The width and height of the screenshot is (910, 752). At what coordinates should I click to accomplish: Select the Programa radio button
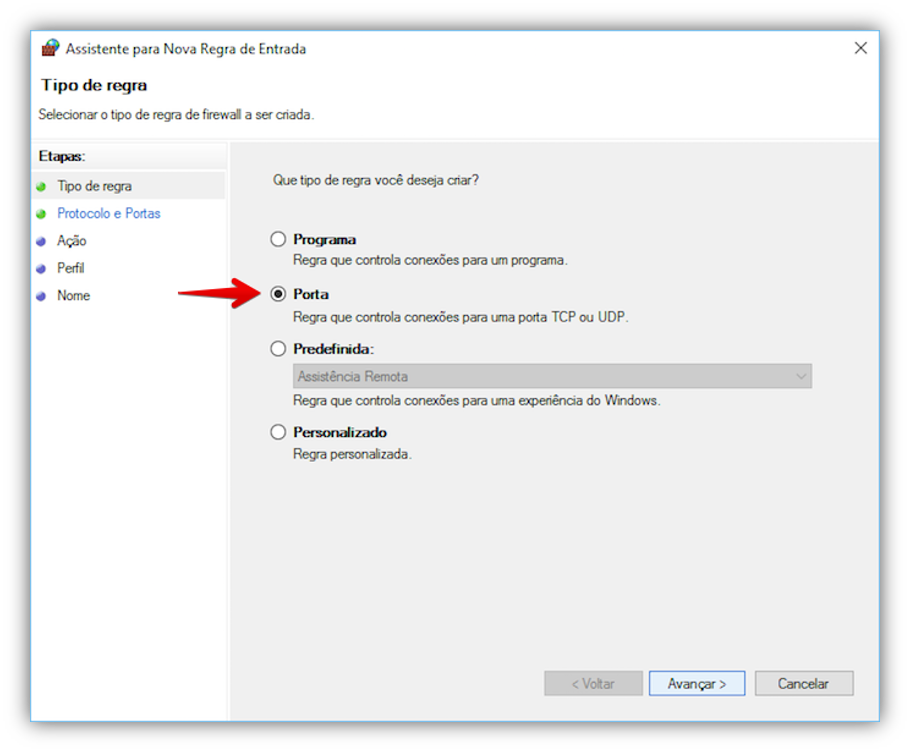278,240
